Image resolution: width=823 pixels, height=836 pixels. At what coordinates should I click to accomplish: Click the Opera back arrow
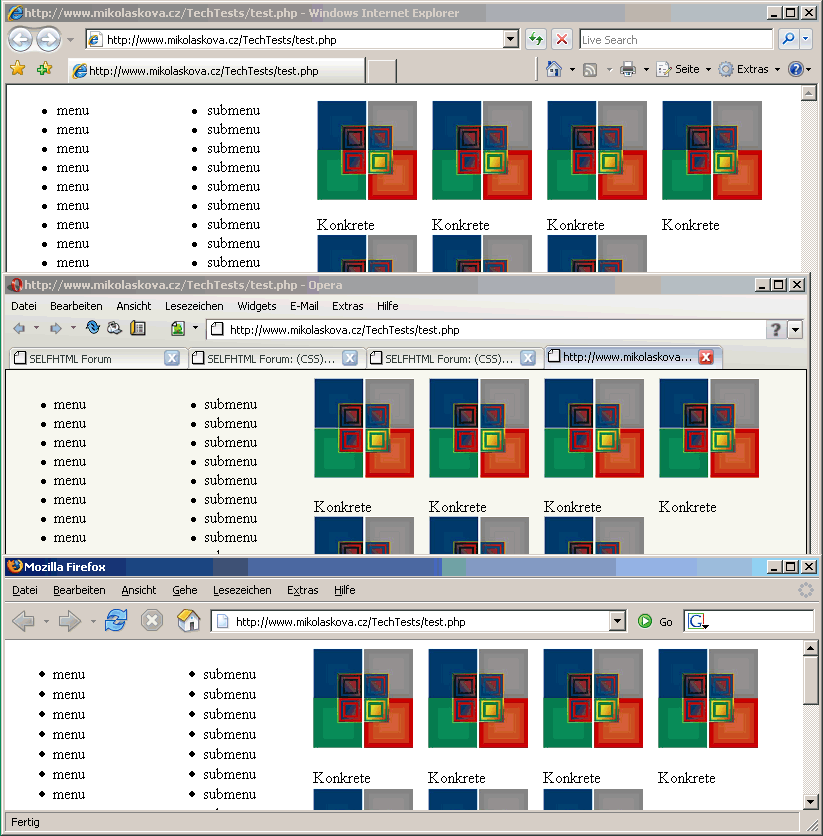point(20,328)
